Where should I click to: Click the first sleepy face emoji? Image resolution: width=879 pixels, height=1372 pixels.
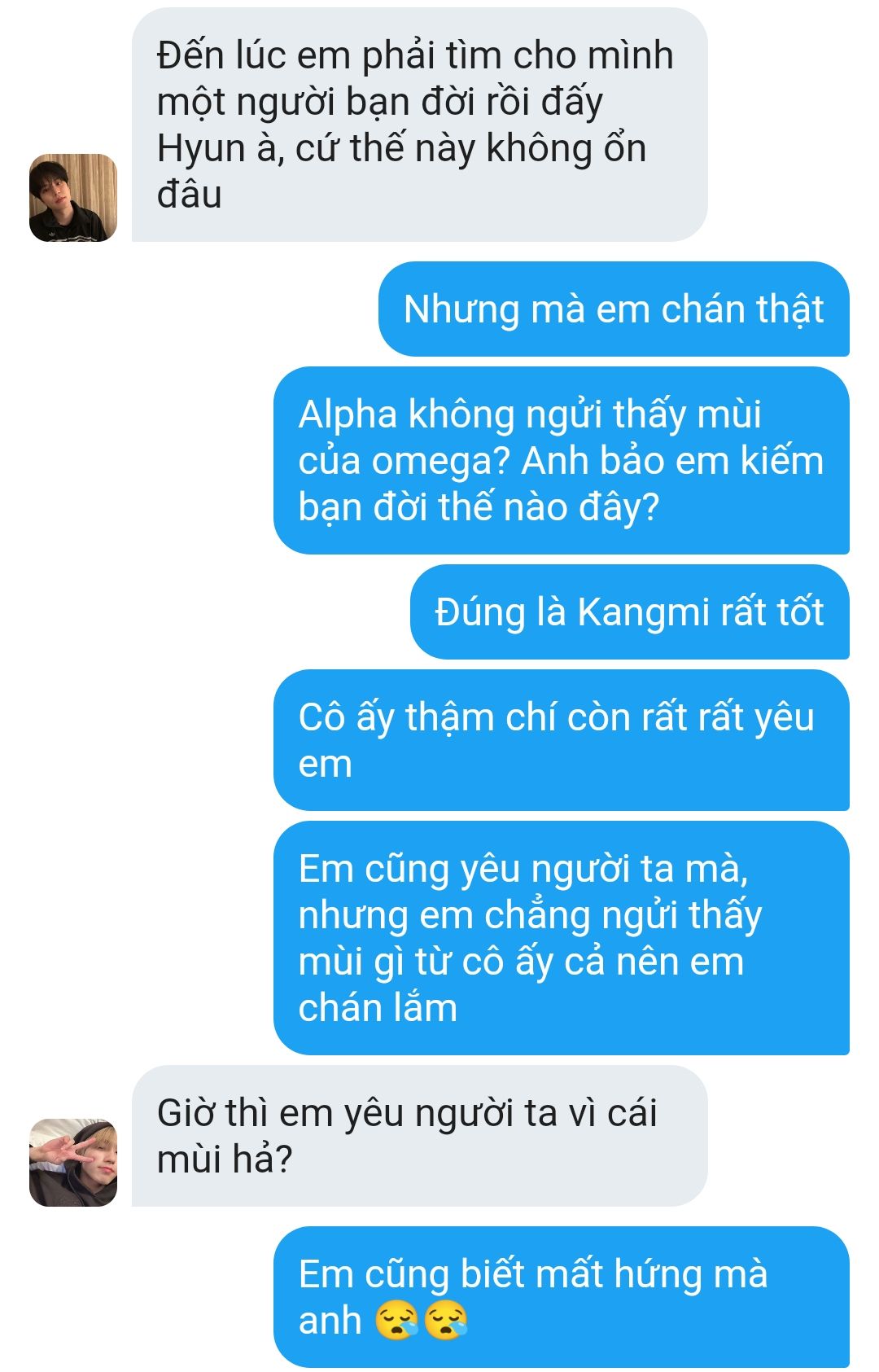[x=397, y=1321]
